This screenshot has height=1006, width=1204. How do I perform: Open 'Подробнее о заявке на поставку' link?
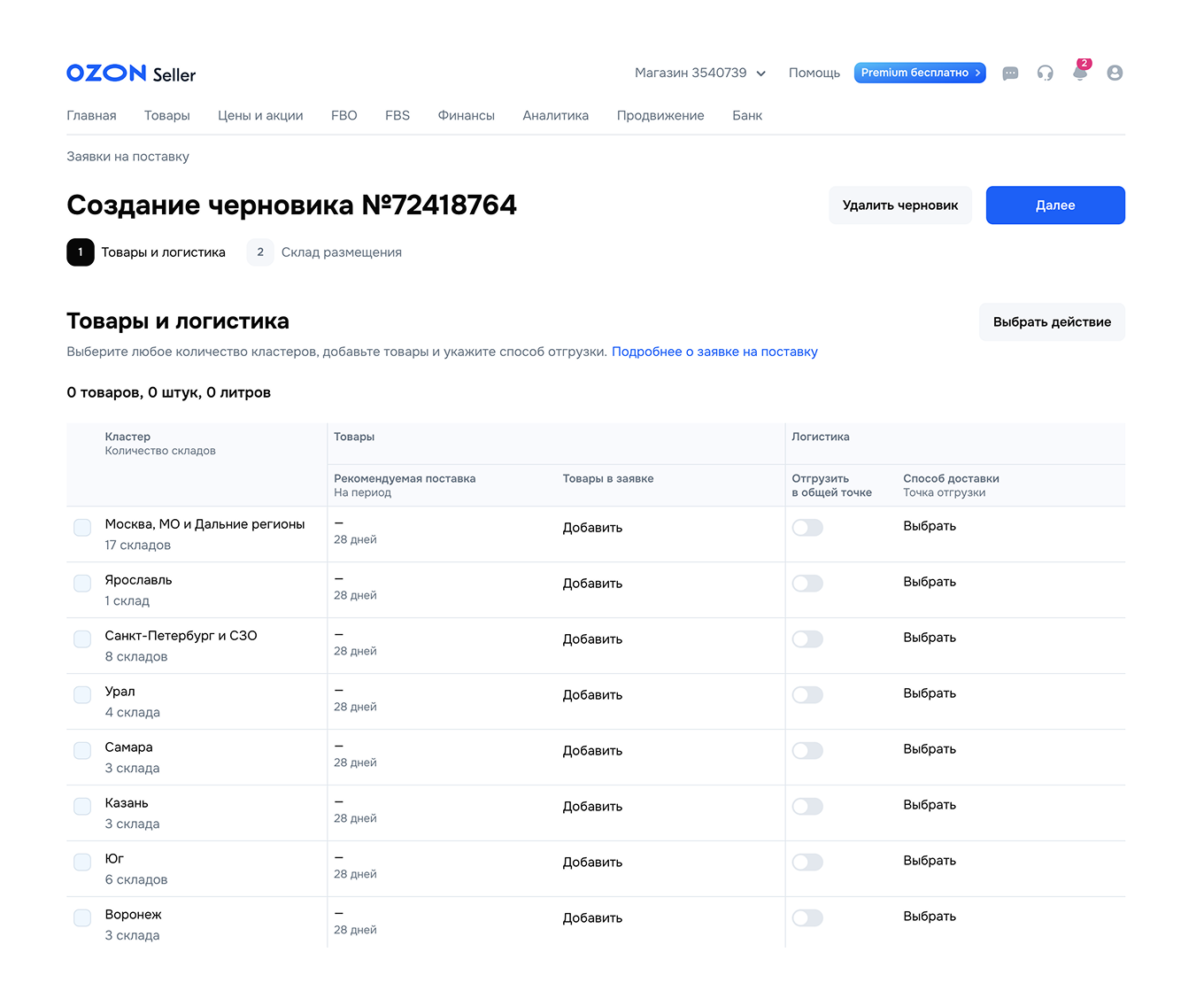pyautogui.click(x=714, y=352)
